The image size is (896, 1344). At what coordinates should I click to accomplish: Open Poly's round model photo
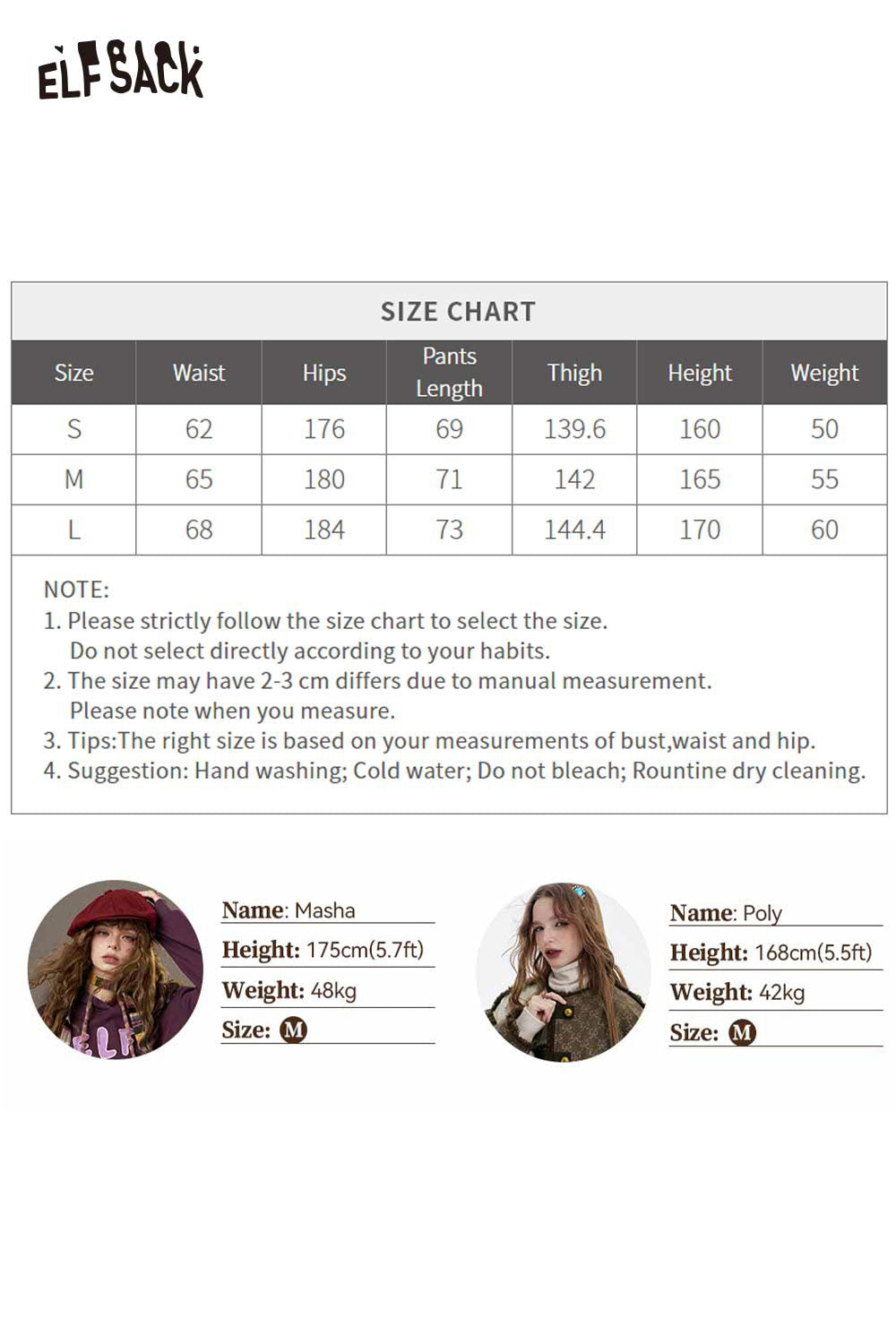click(x=564, y=972)
